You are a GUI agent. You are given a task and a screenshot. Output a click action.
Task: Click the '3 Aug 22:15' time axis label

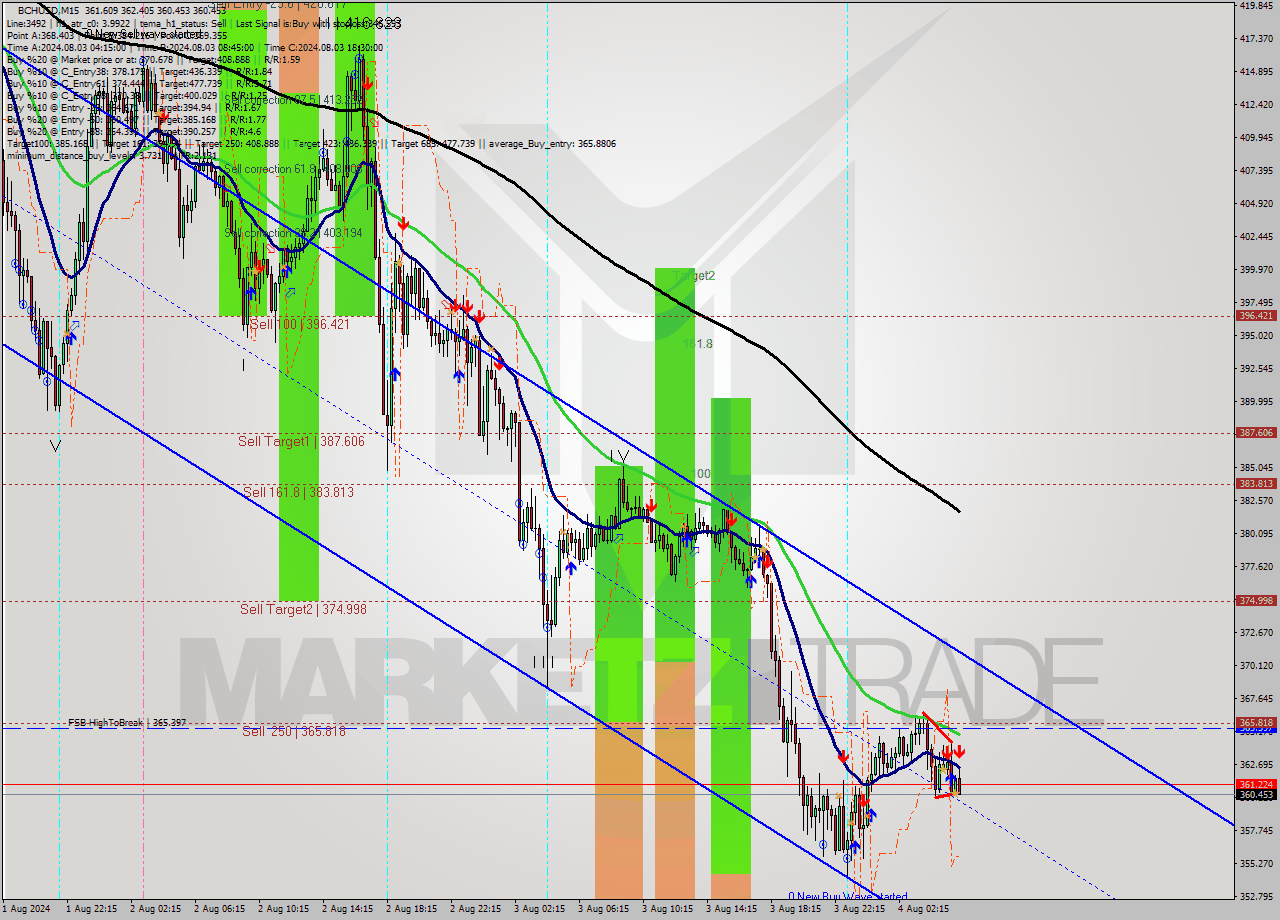[860, 910]
